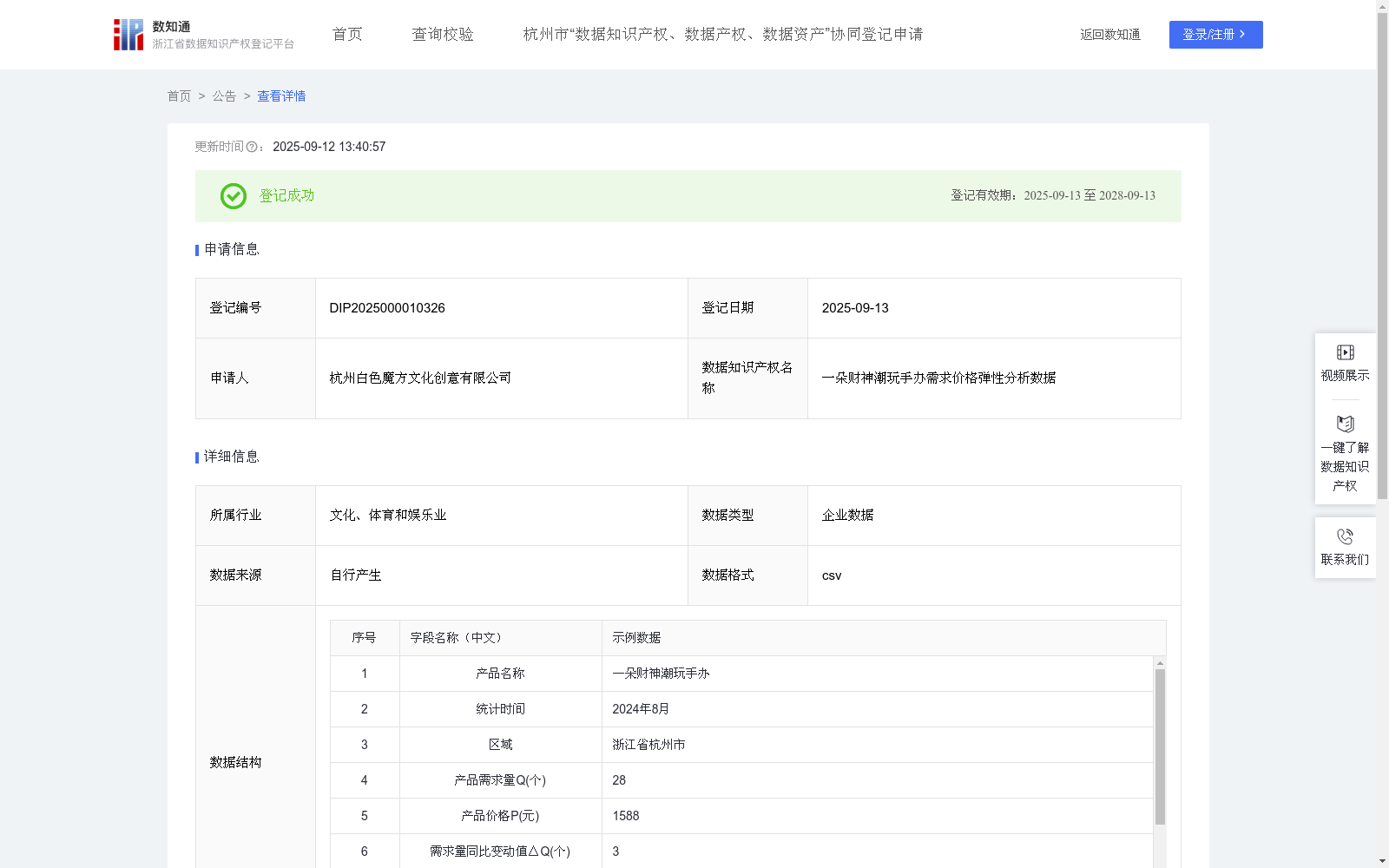
Task: Select data type value 企业数据
Action: coord(847,516)
